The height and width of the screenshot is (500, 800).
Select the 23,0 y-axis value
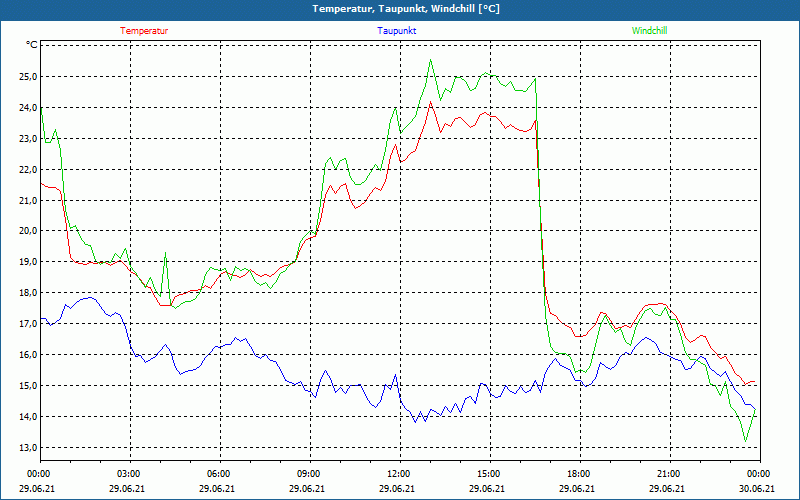(x=28, y=139)
